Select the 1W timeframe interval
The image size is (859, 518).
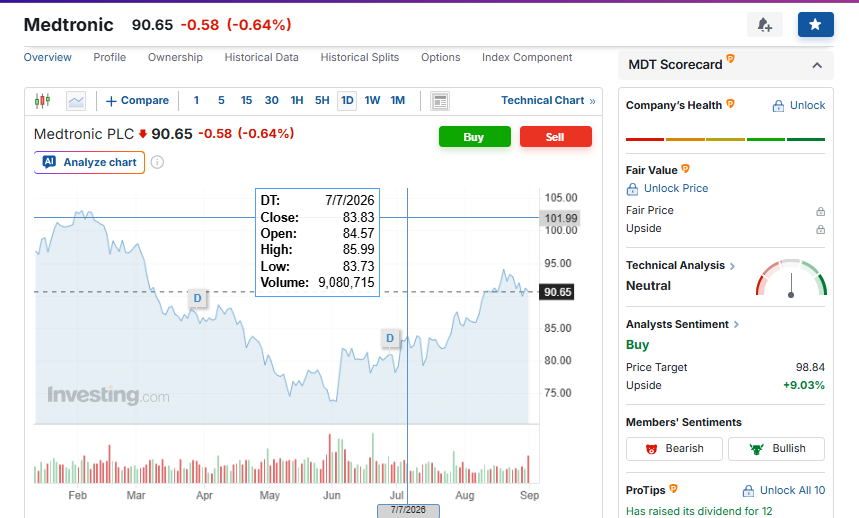pyautogui.click(x=372, y=101)
